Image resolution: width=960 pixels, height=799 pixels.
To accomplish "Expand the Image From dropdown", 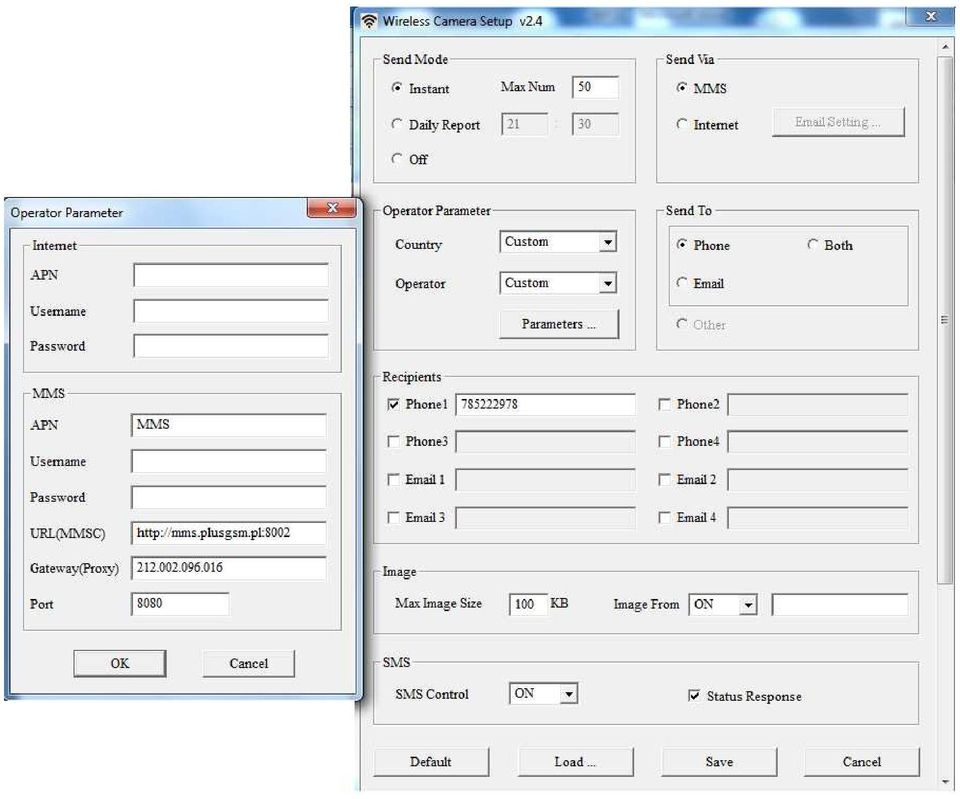I will (722, 605).
